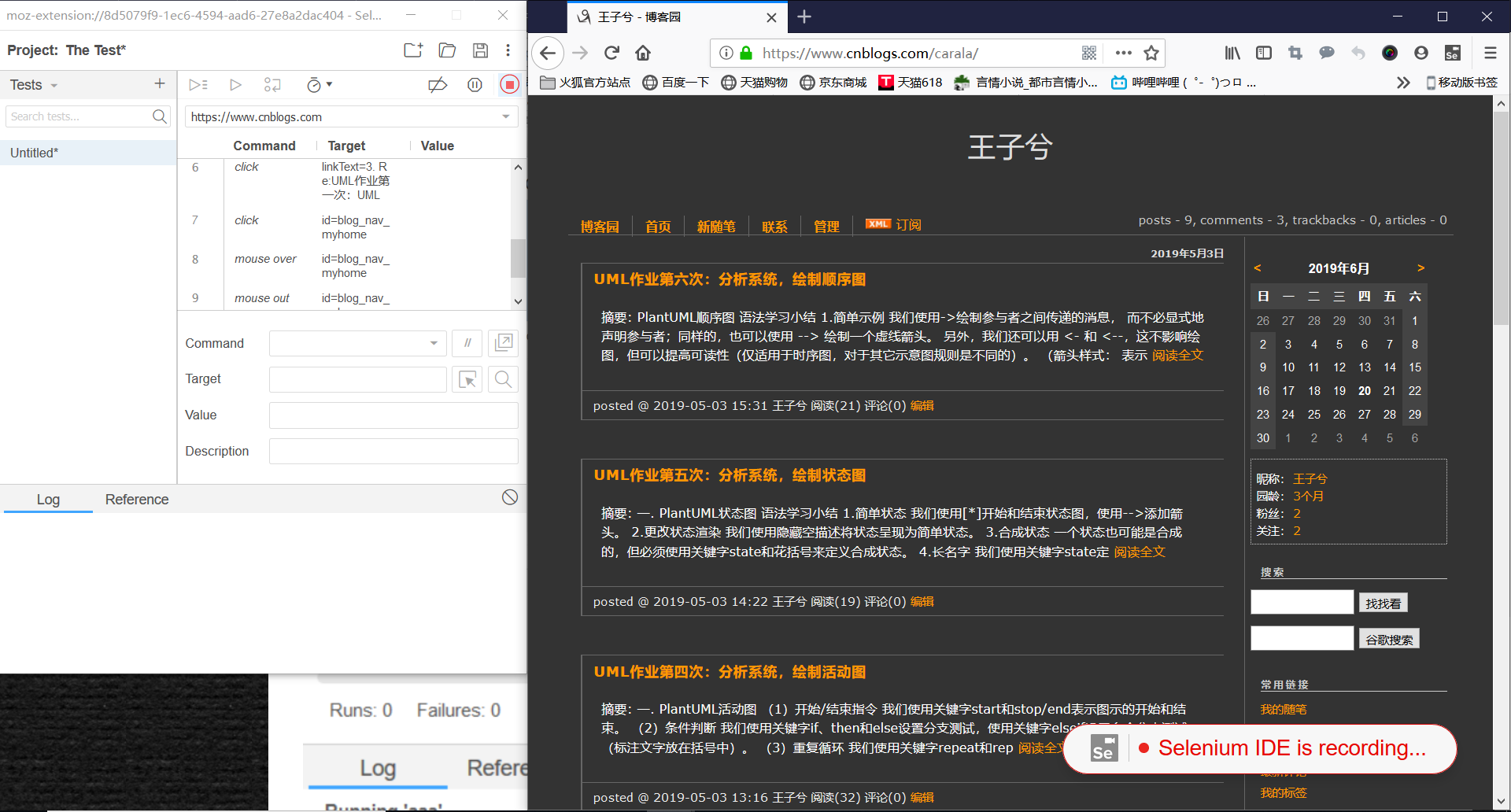Switch to the Reference tab
Image resolution: width=1511 pixels, height=812 pixels.
click(137, 500)
